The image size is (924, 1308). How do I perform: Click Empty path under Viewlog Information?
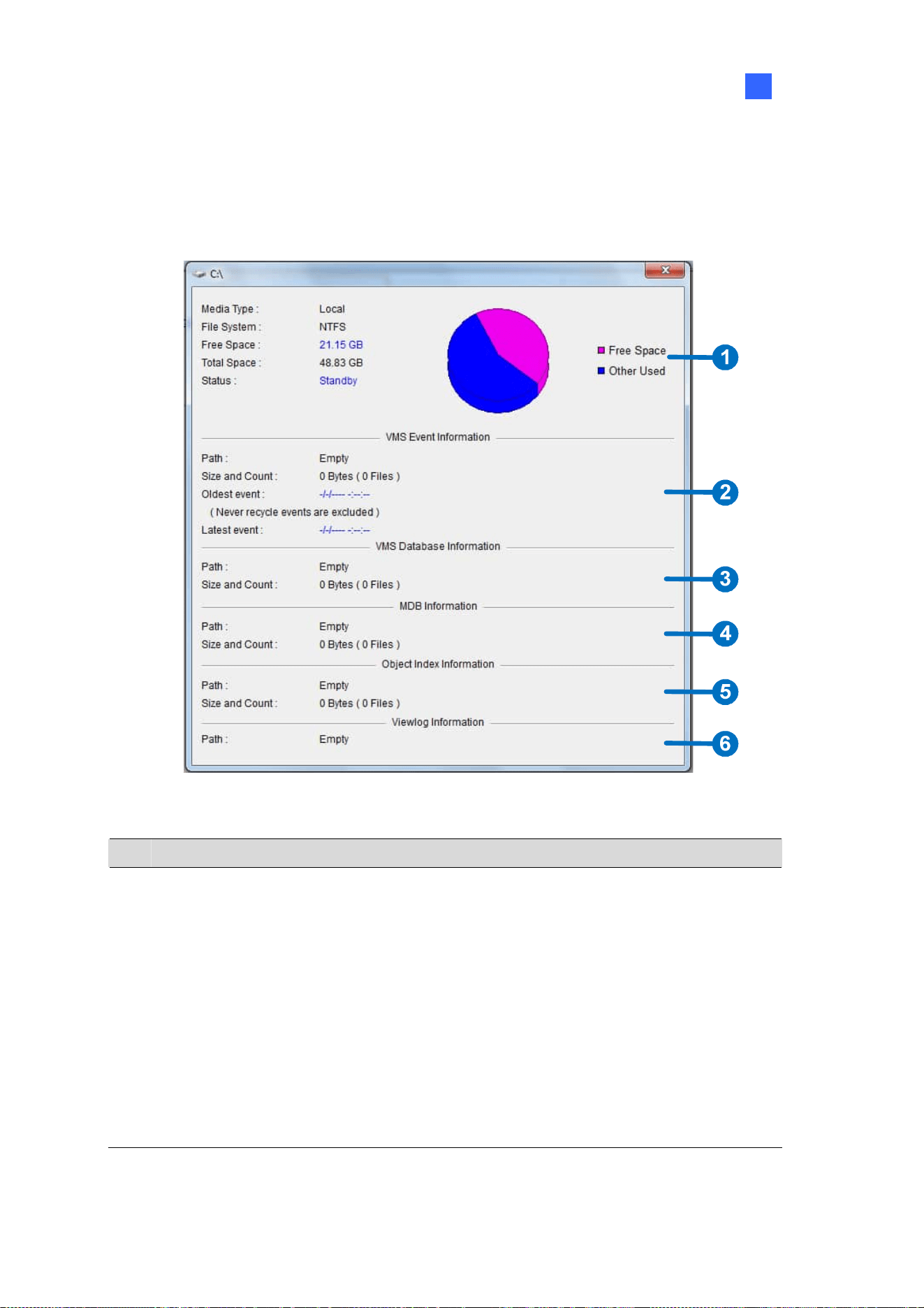coord(334,739)
